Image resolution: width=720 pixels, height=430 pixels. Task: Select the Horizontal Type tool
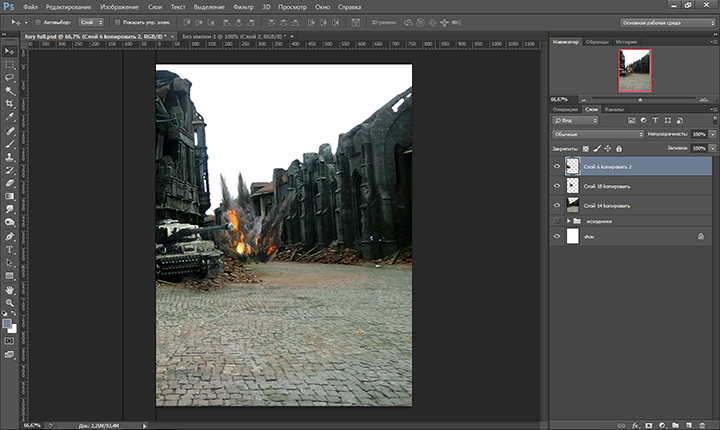tap(10, 248)
